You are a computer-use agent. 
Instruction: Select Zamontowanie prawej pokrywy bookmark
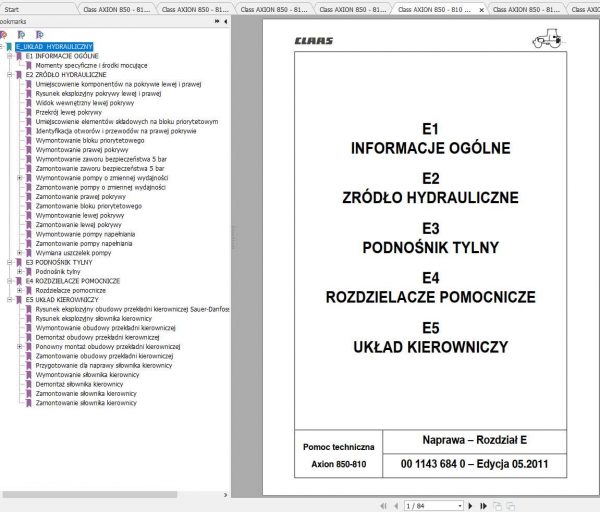(x=81, y=197)
